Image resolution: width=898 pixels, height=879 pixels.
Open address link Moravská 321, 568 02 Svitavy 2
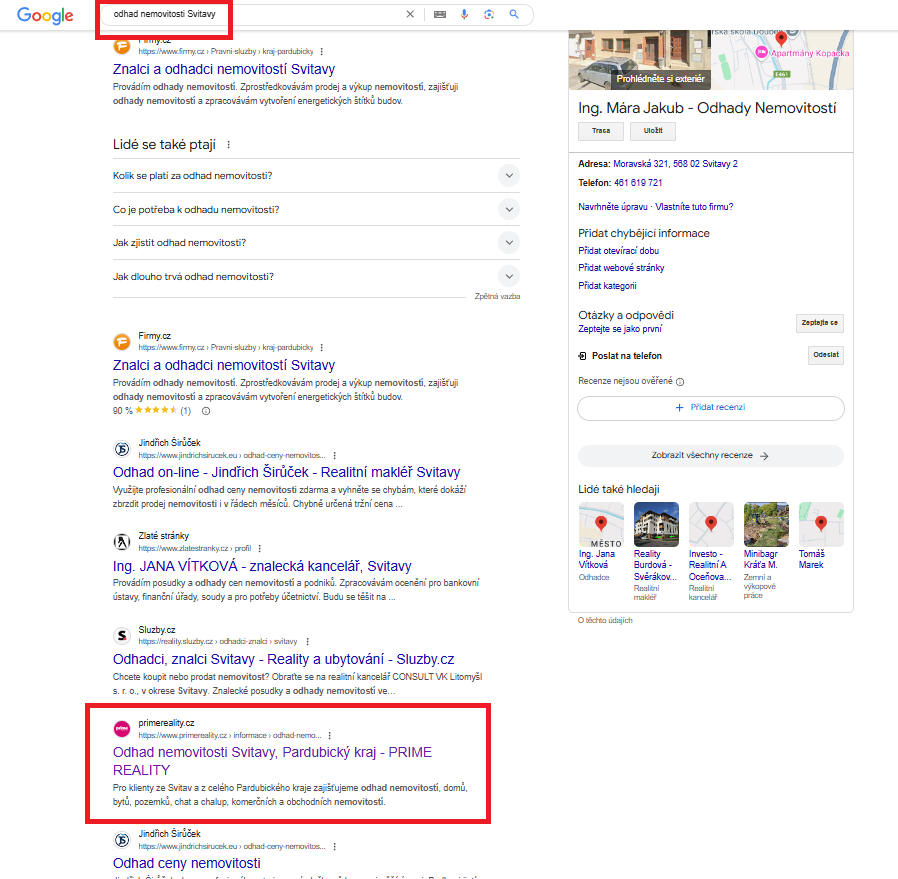[675, 164]
